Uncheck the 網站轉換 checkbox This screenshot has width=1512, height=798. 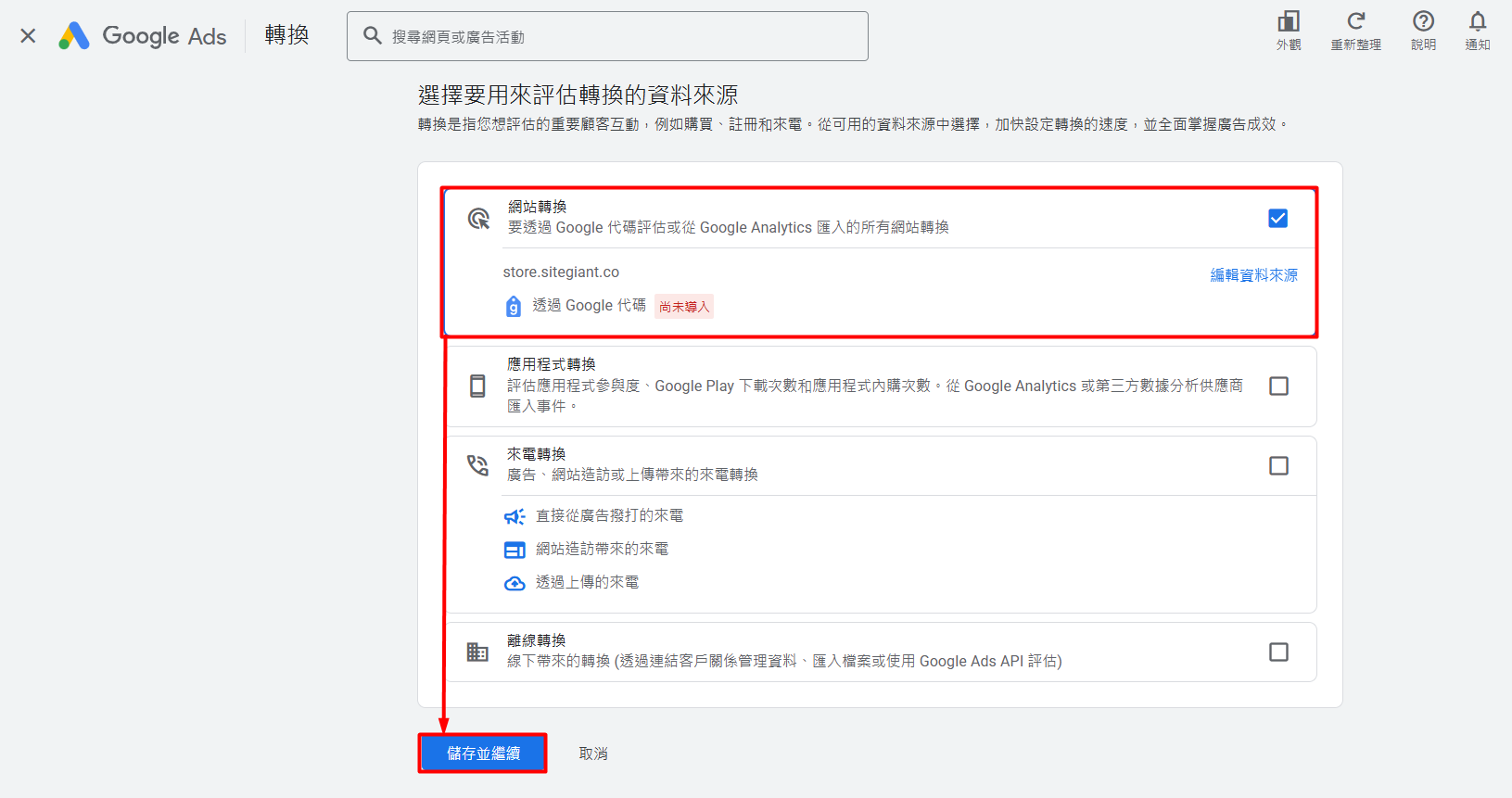1277,219
